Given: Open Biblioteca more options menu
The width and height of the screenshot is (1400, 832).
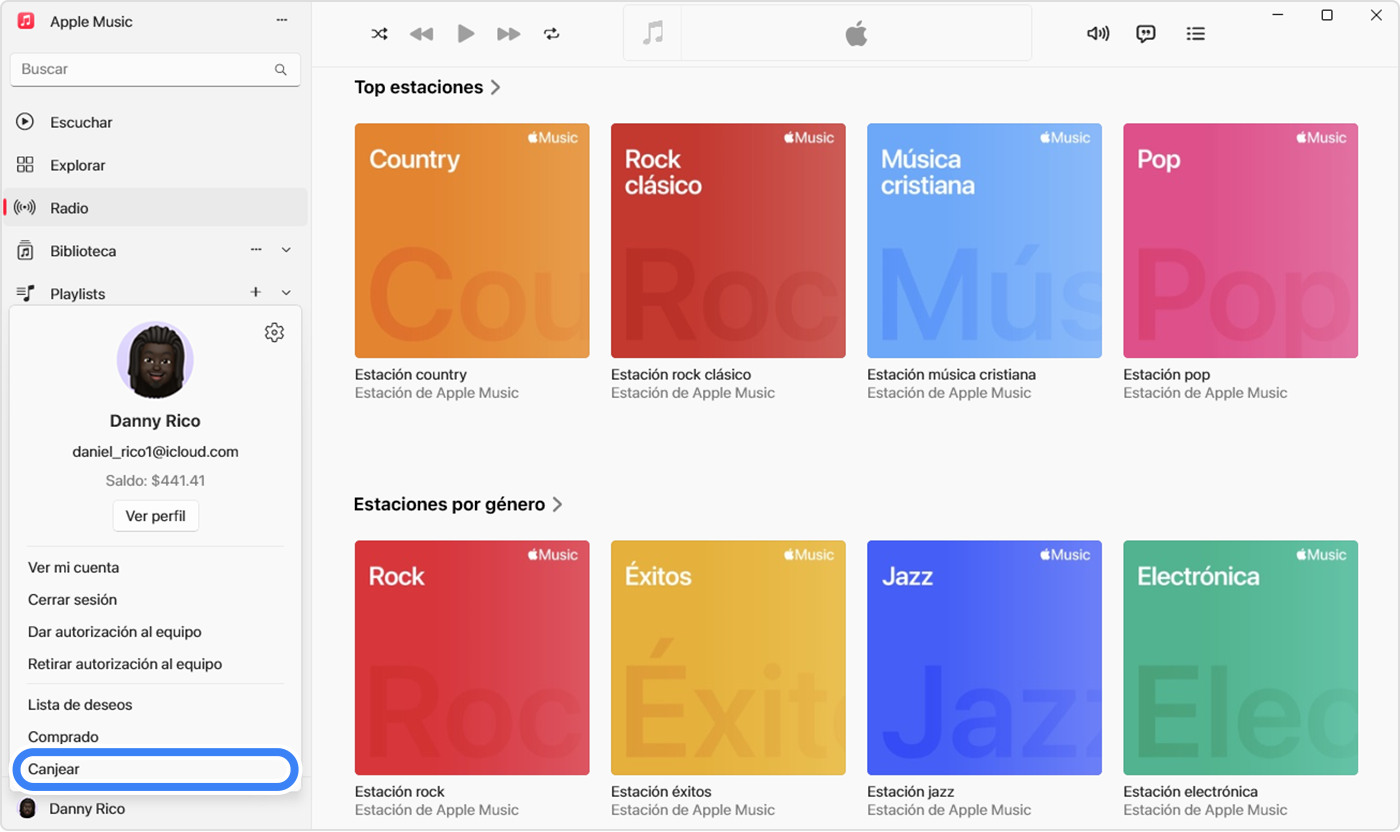Looking at the screenshot, I should pos(256,249).
